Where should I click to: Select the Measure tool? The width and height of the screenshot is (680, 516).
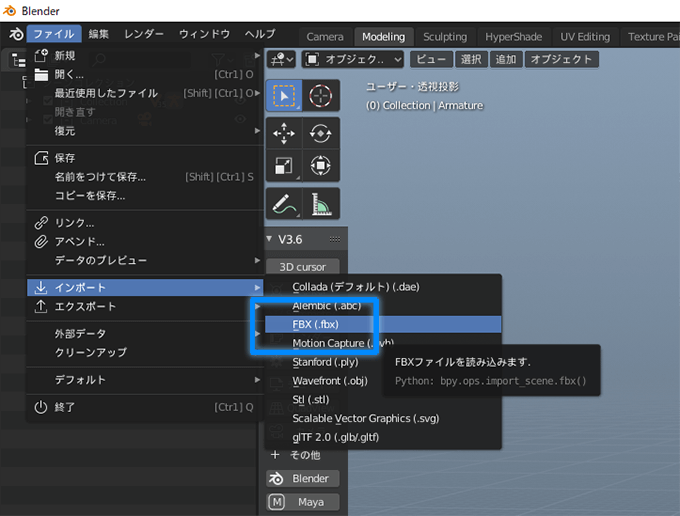pyautogui.click(x=320, y=203)
